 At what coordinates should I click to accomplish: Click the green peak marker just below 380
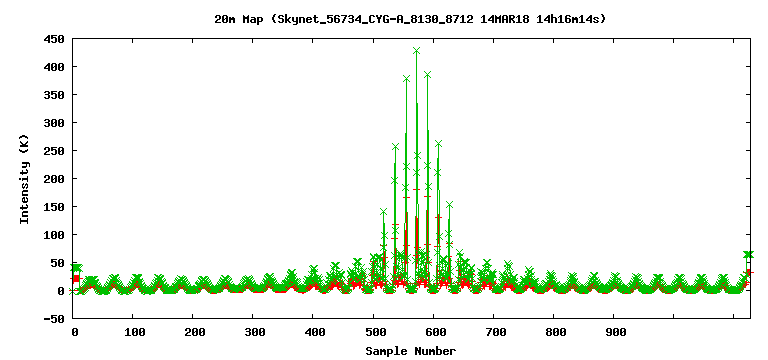coord(406,78)
